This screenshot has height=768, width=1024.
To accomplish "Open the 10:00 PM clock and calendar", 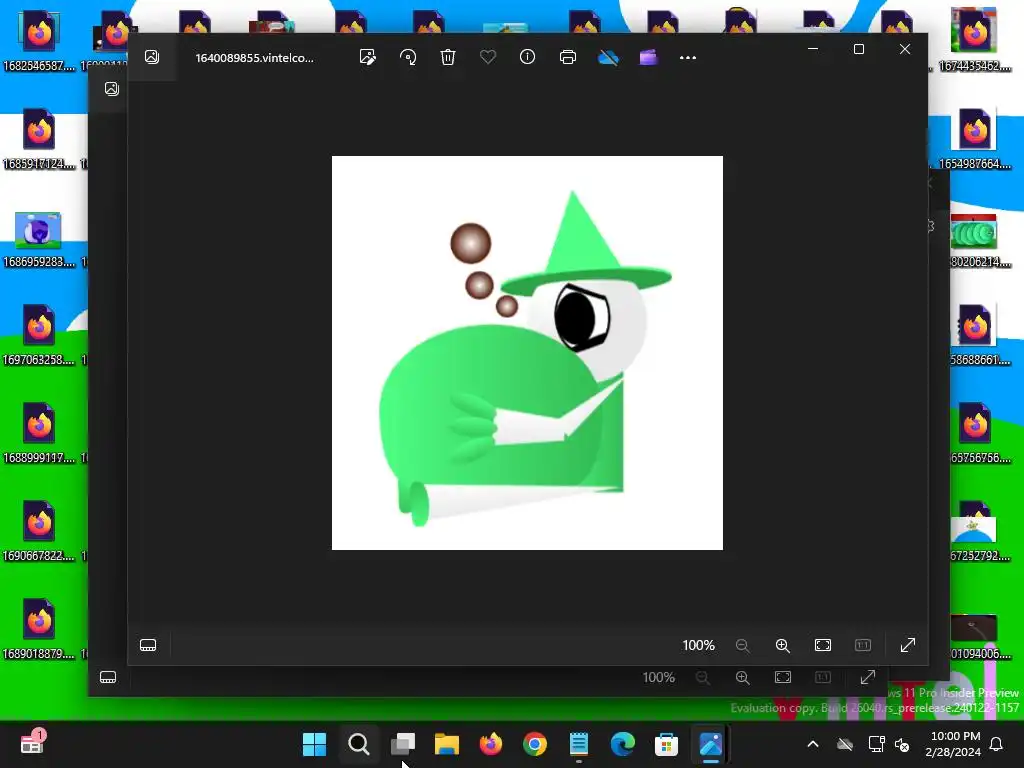I will coord(953,744).
